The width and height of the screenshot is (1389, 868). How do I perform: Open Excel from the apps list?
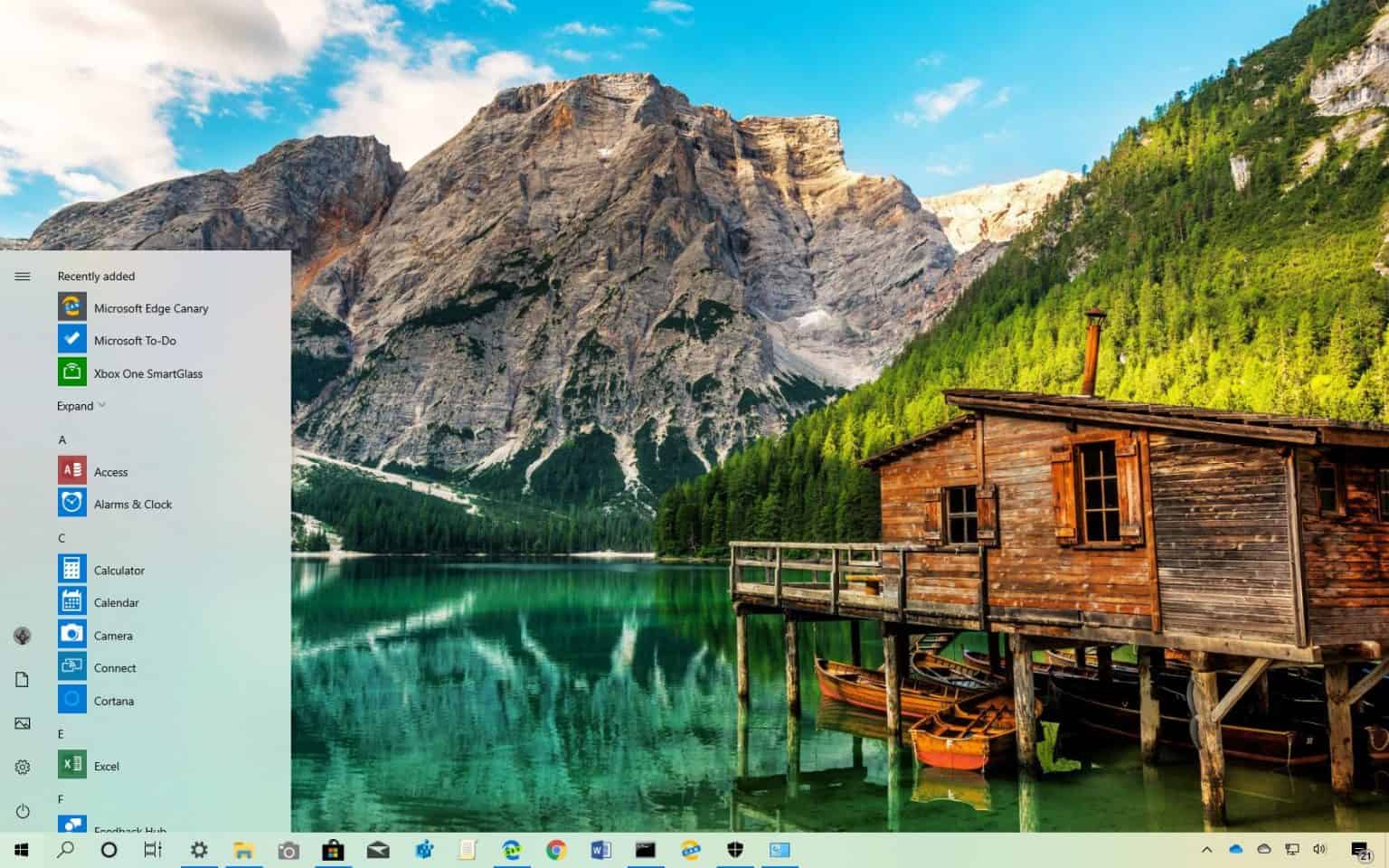point(107,765)
